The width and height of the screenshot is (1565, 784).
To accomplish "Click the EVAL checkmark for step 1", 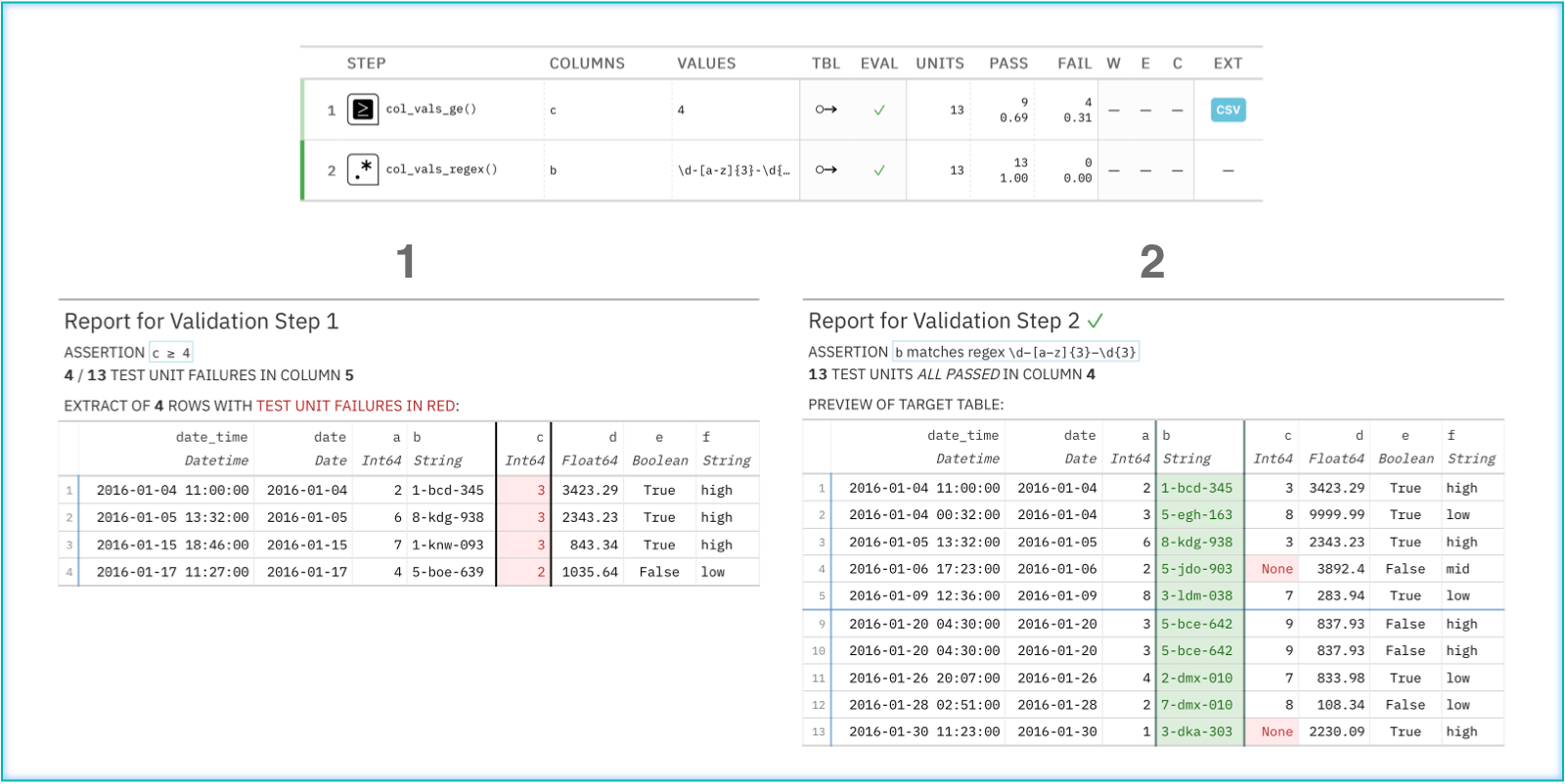I will (879, 110).
